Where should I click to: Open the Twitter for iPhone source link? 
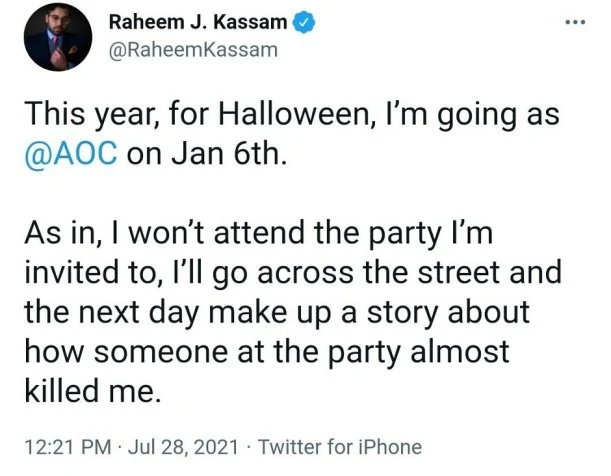339,447
